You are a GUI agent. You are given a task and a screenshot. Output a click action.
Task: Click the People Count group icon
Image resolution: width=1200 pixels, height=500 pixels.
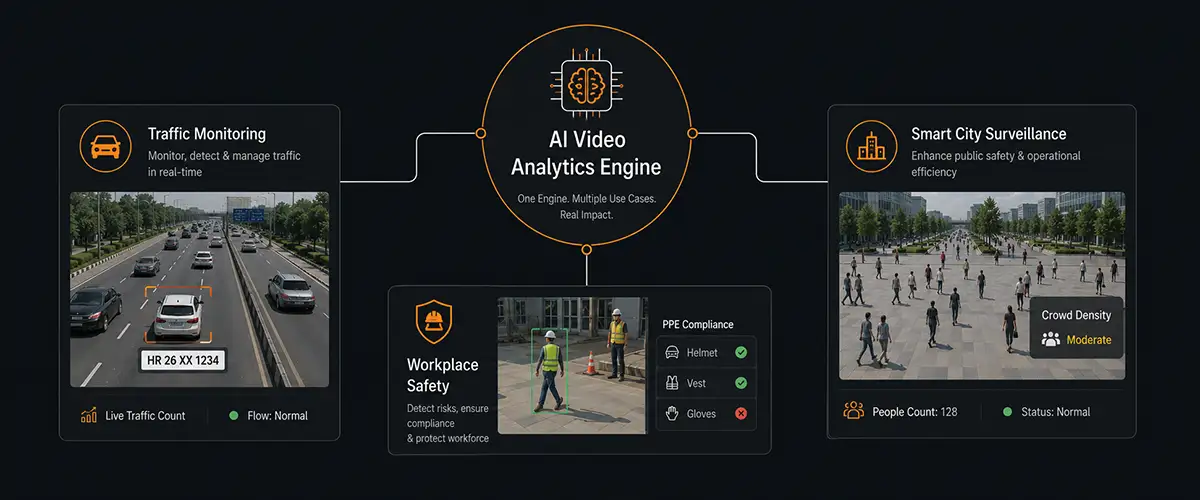pos(853,411)
